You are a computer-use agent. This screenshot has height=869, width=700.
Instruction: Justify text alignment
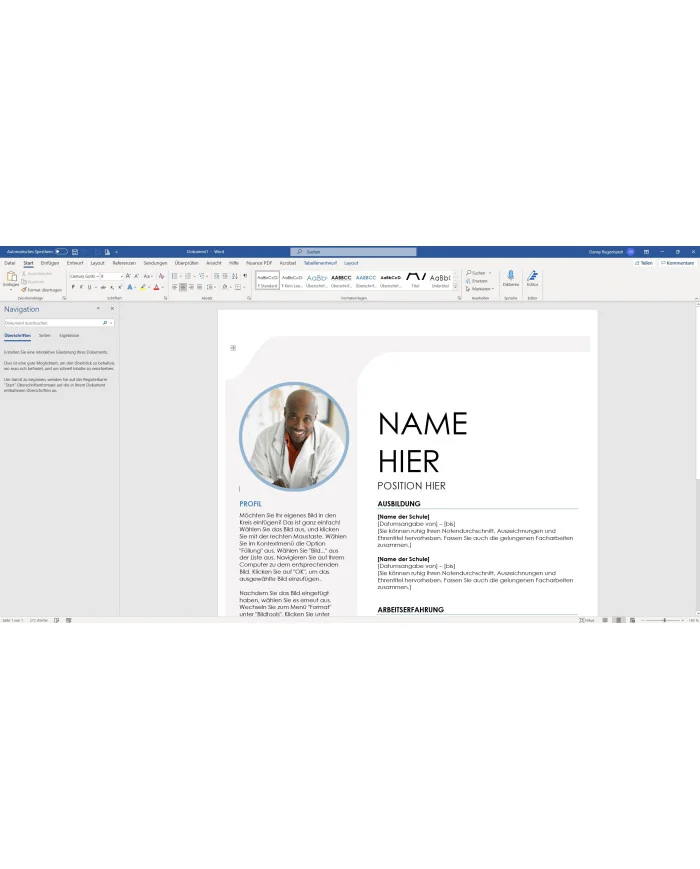[200, 287]
